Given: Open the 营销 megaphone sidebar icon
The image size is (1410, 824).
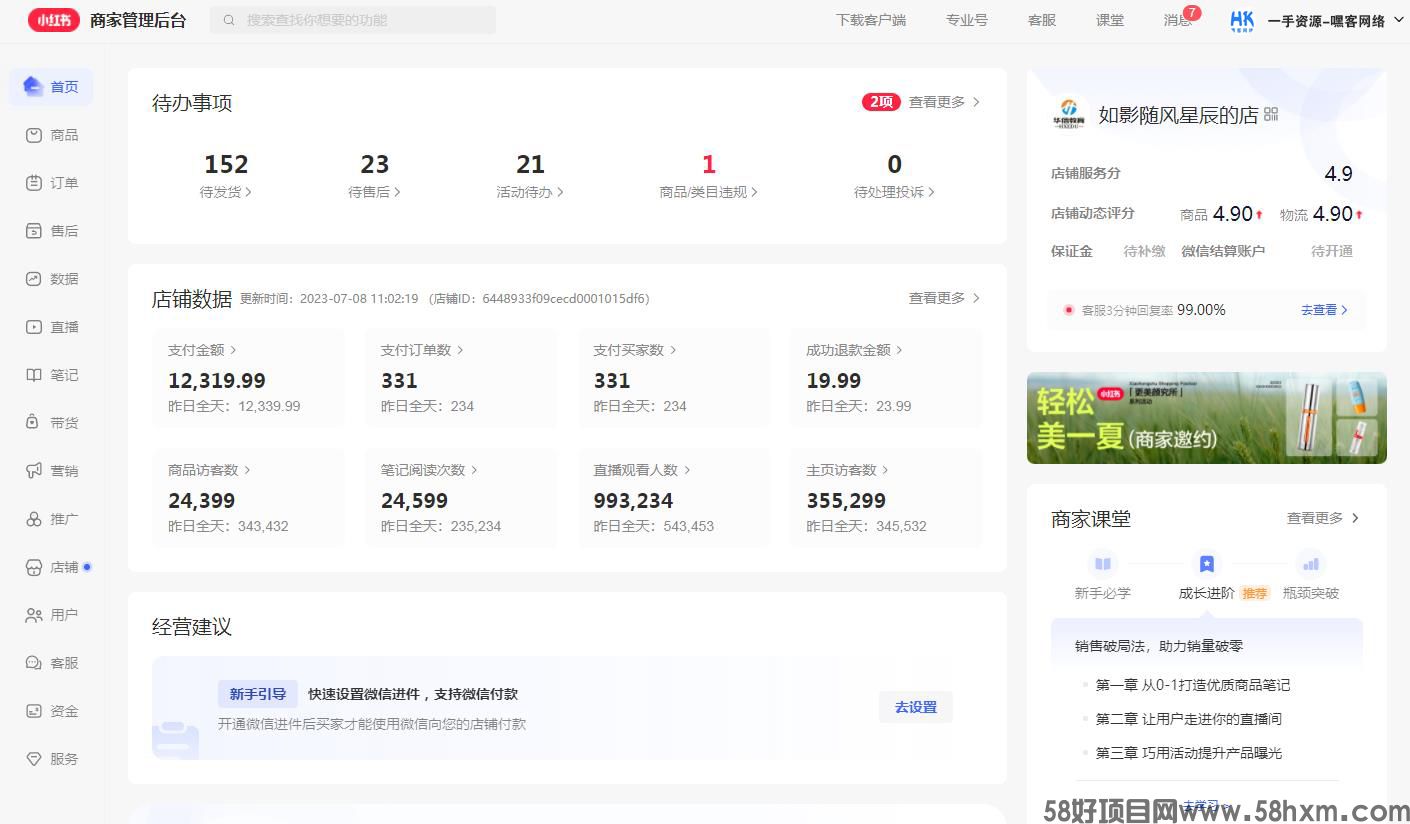Looking at the screenshot, I should click(33, 470).
